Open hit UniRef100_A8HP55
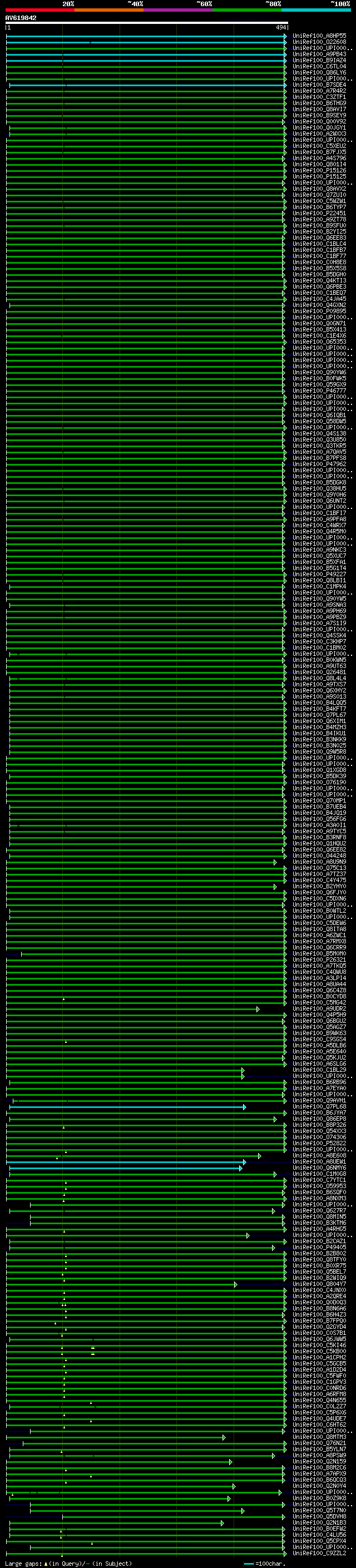This screenshot has width=356, height=1568. [x=319, y=36]
